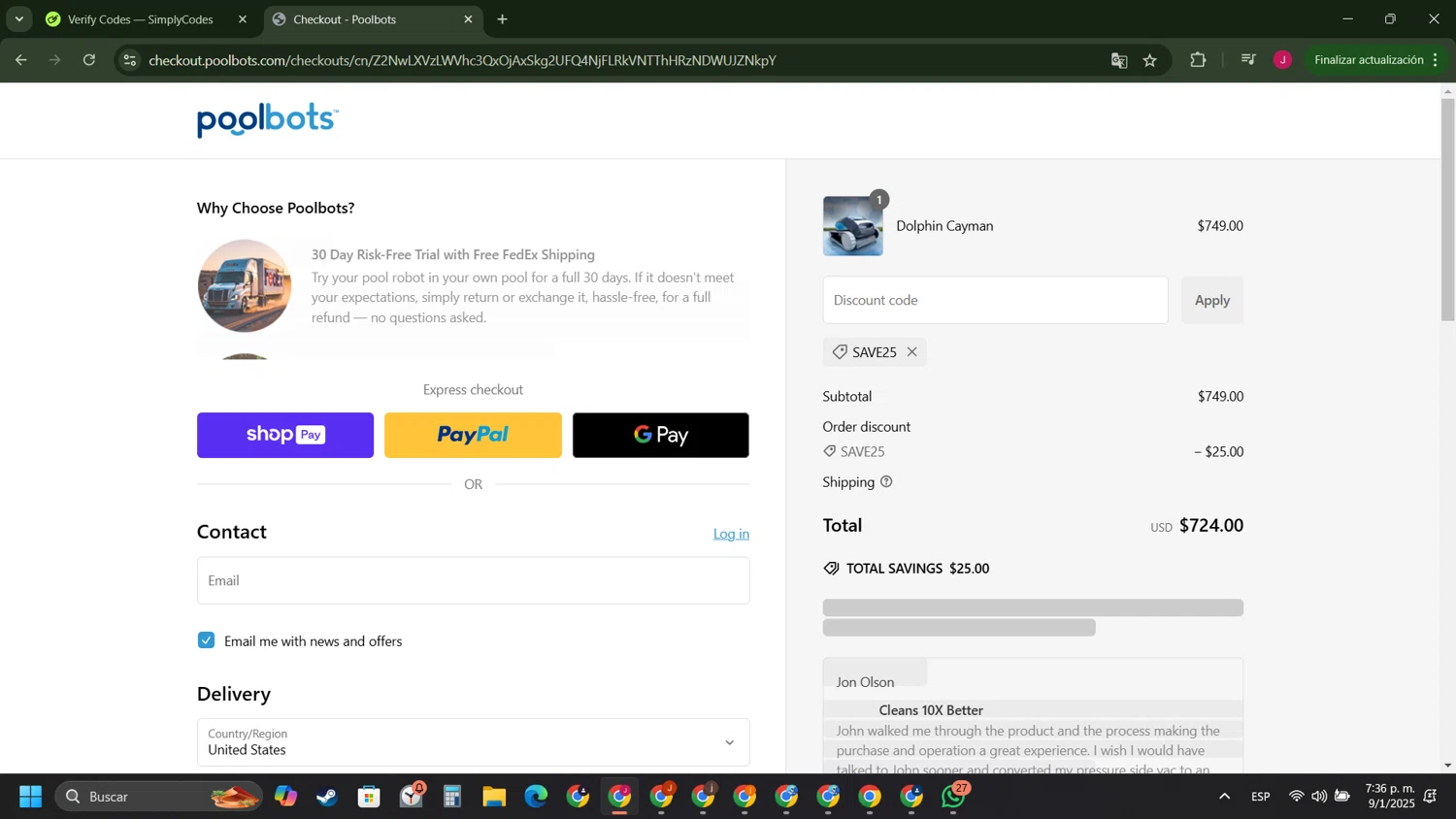This screenshot has width=1456, height=819.
Task: Close the Verify Codes tab
Action: click(243, 19)
